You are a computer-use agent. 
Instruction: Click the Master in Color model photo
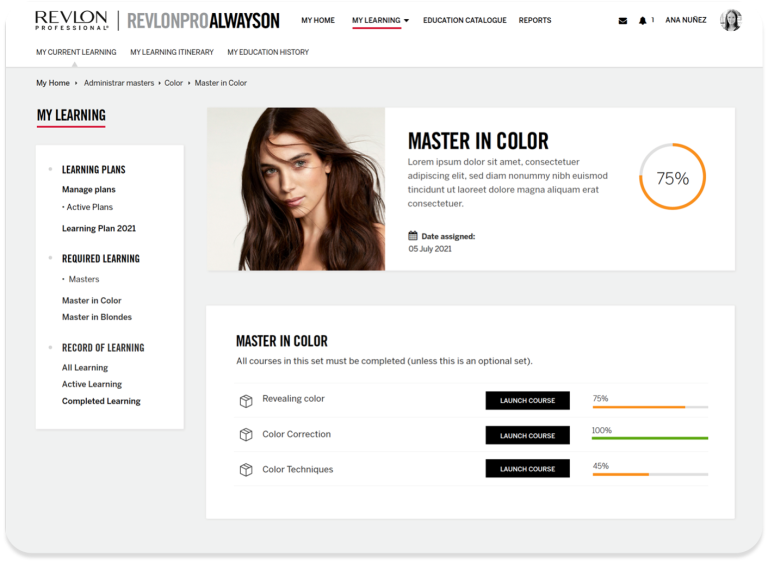pyautogui.click(x=296, y=189)
